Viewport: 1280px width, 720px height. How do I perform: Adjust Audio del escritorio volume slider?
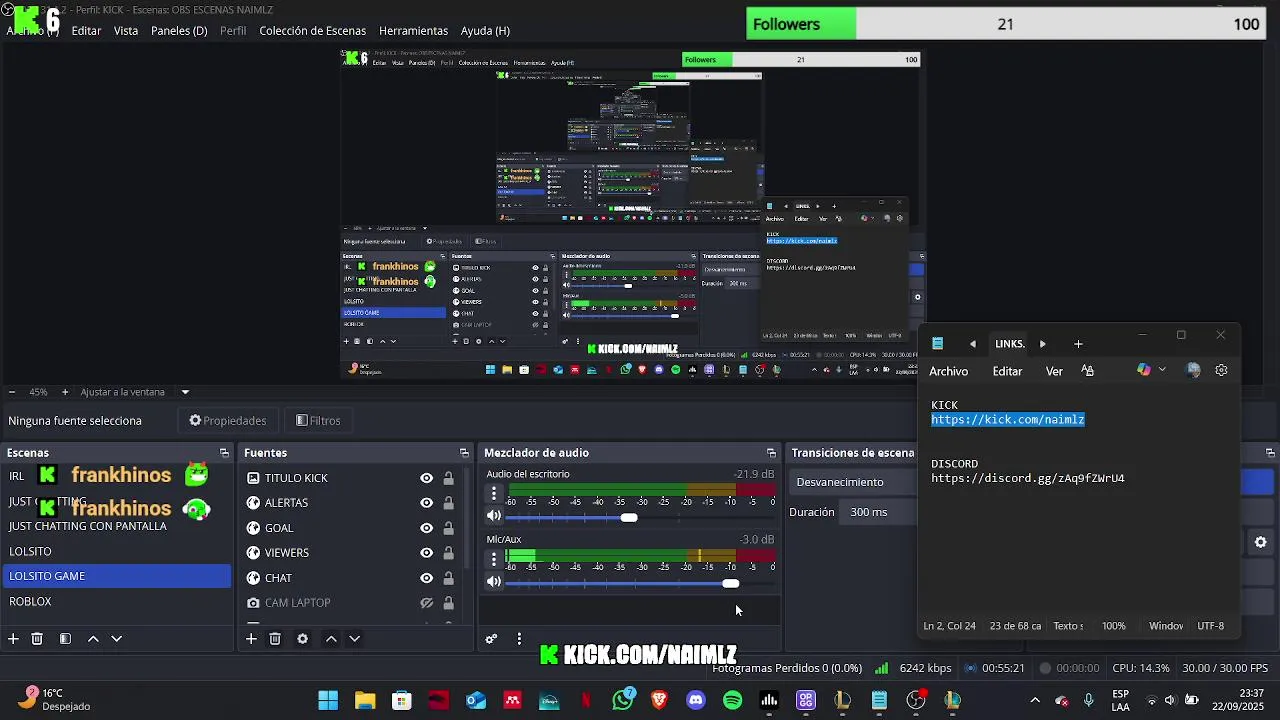point(629,517)
